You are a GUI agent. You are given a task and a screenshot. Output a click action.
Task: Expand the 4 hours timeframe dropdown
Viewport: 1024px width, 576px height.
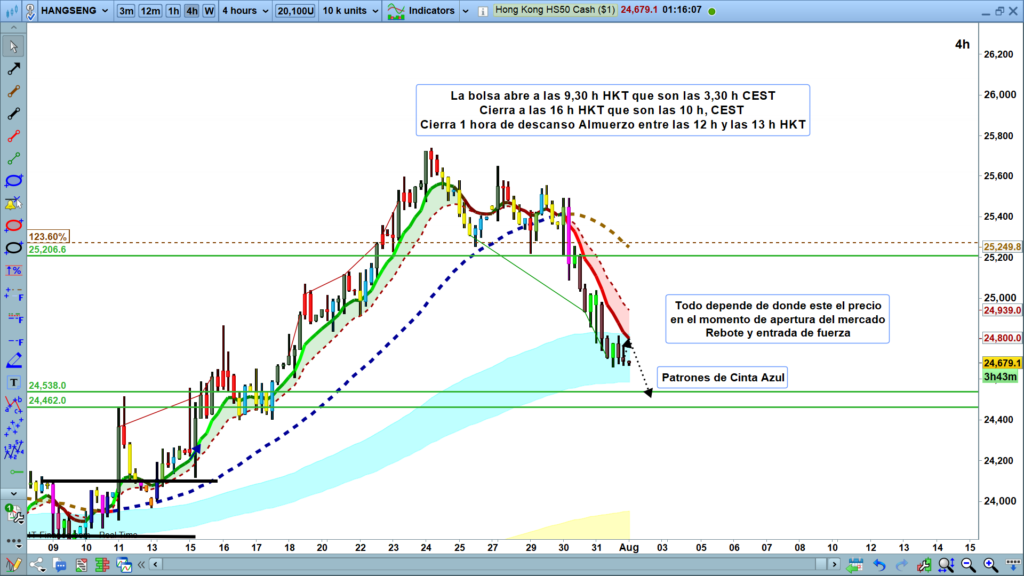tap(245, 11)
